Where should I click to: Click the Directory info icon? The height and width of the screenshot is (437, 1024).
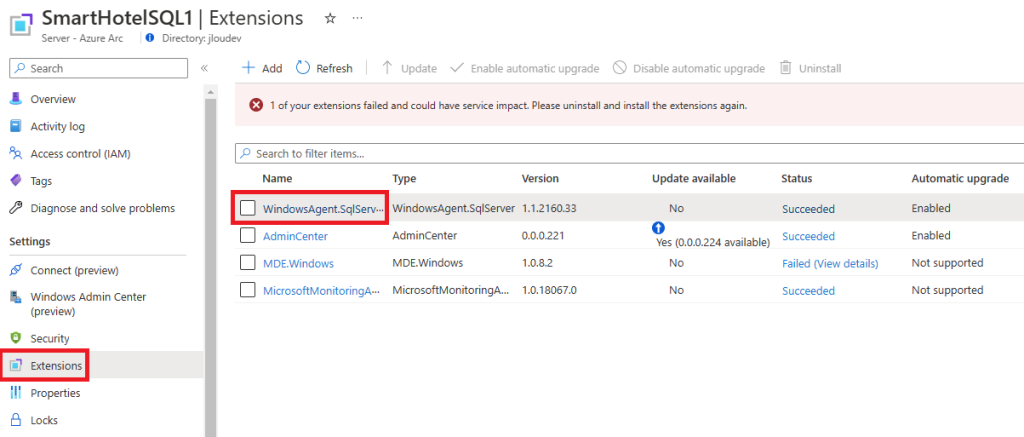pos(151,38)
